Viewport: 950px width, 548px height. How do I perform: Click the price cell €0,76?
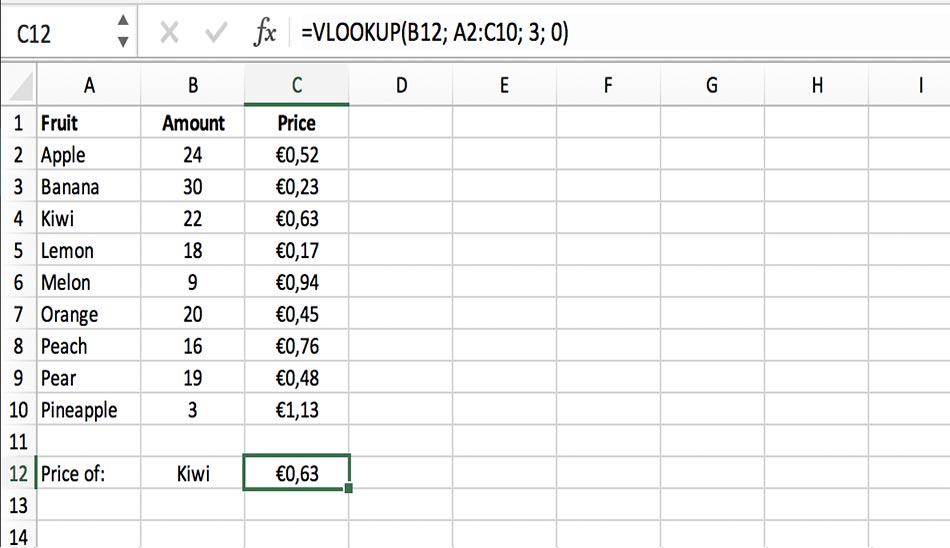tap(297, 346)
